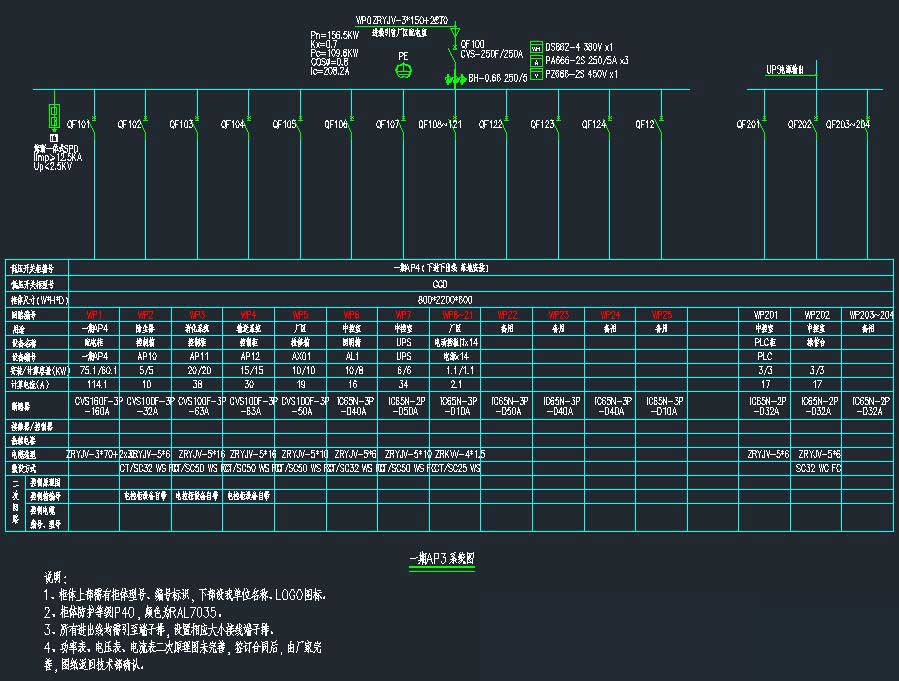
Task: Select the PLC equipment number cell
Action: [x=765, y=357]
